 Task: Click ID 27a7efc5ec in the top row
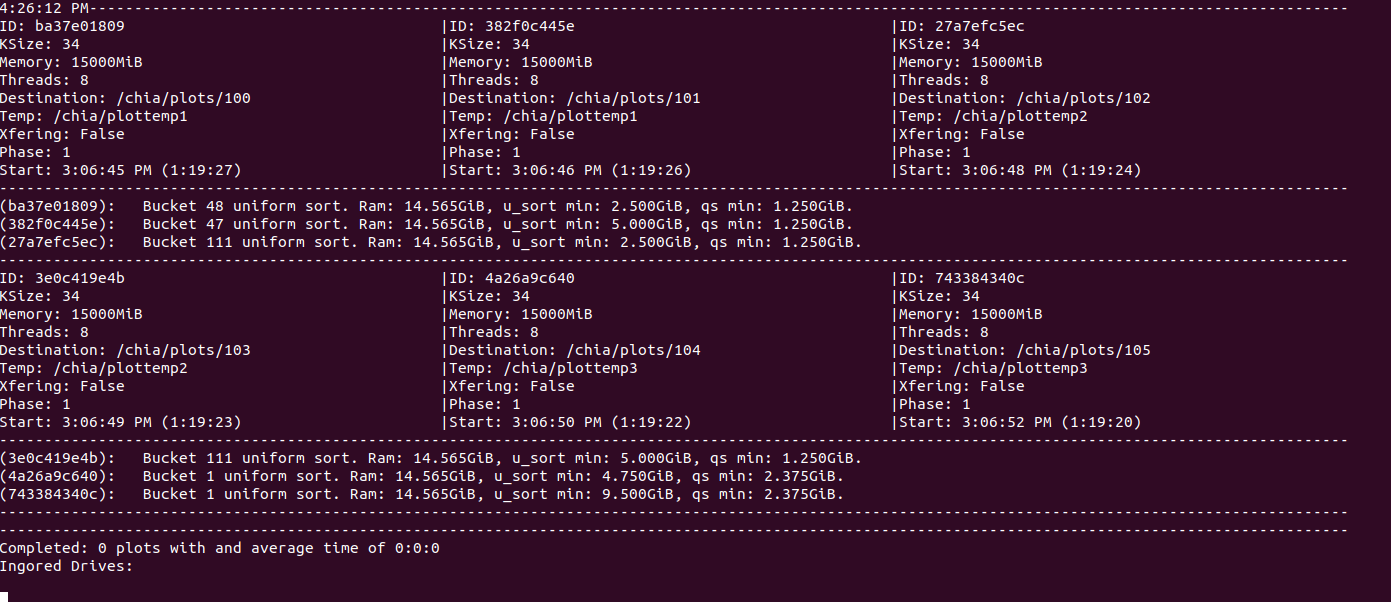click(x=962, y=26)
